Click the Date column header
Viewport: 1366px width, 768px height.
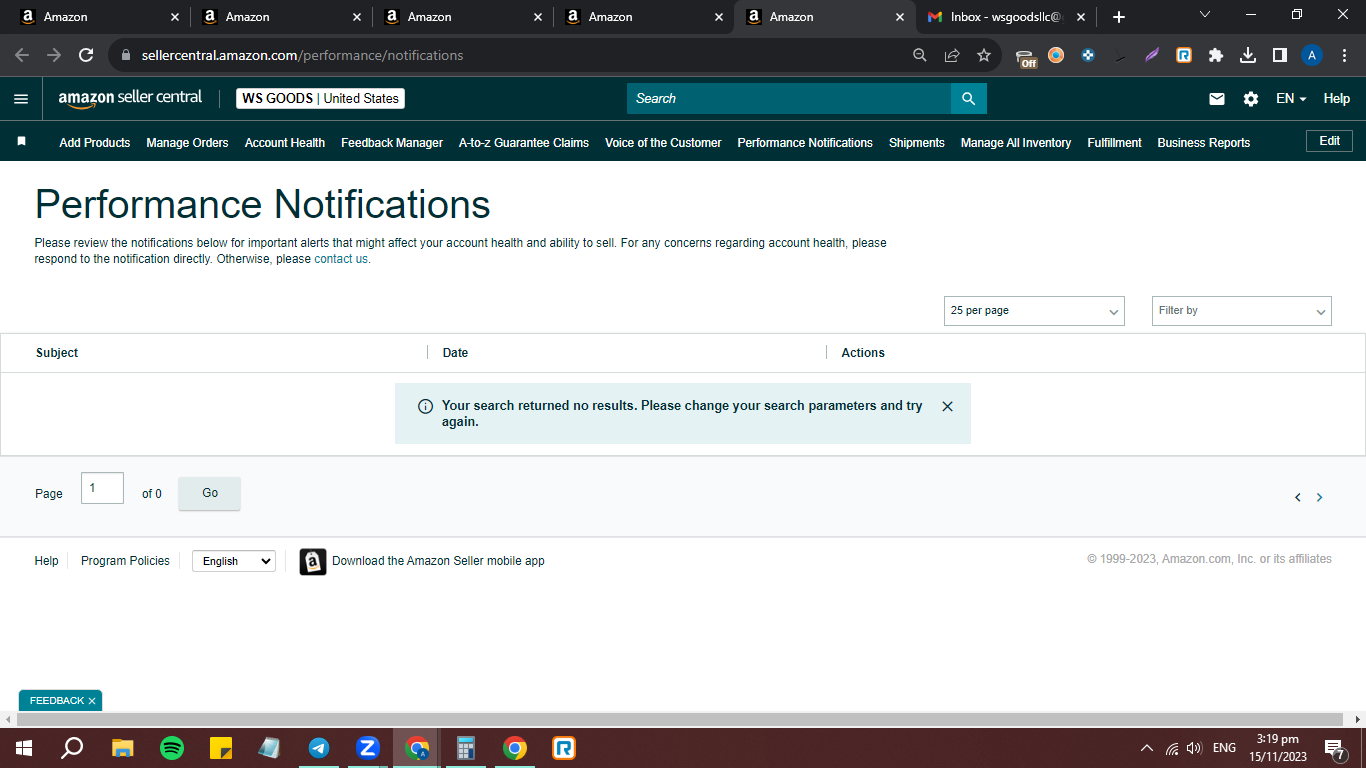click(x=455, y=353)
